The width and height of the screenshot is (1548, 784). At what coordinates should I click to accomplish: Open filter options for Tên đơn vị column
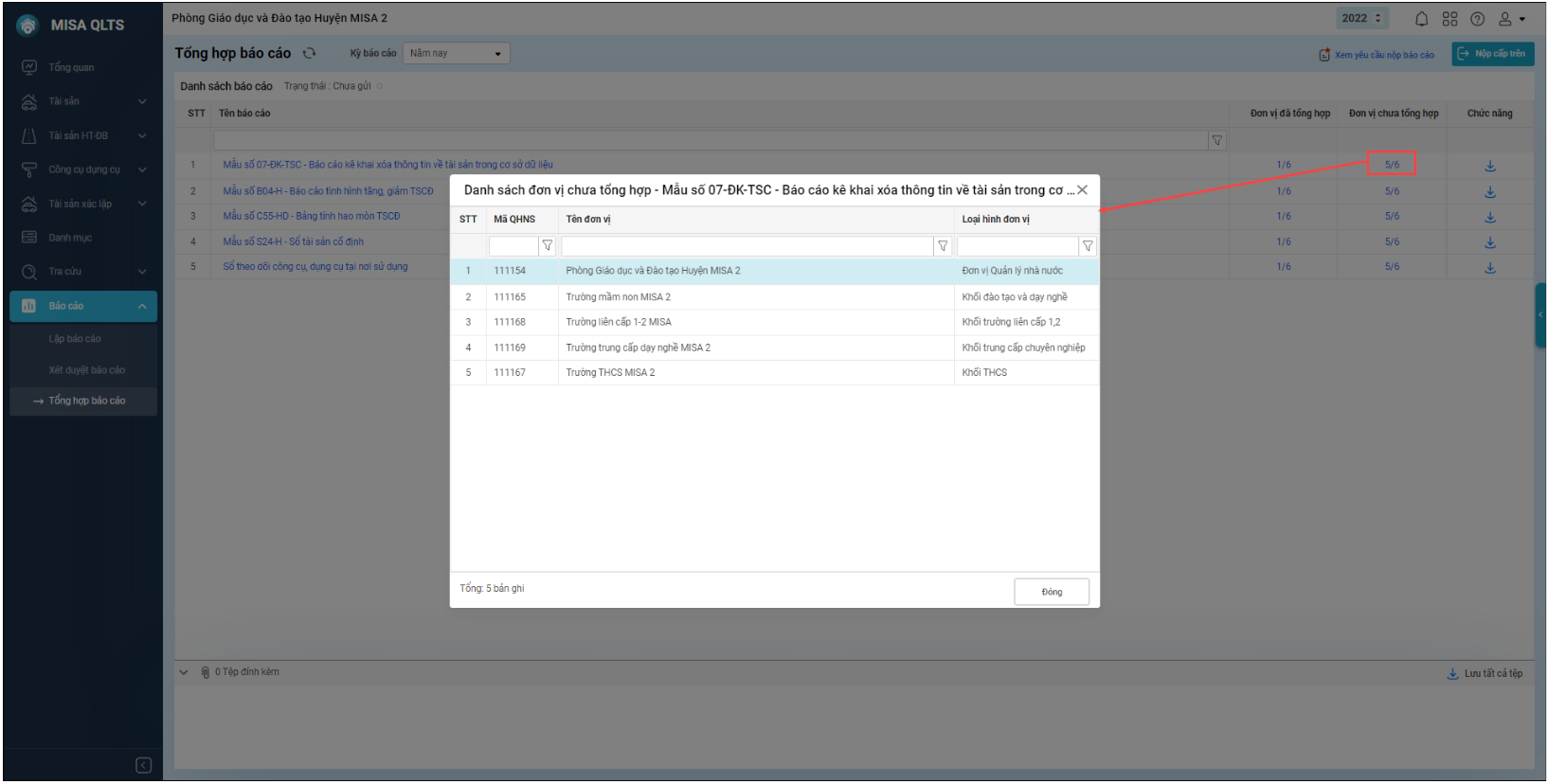pos(943,246)
